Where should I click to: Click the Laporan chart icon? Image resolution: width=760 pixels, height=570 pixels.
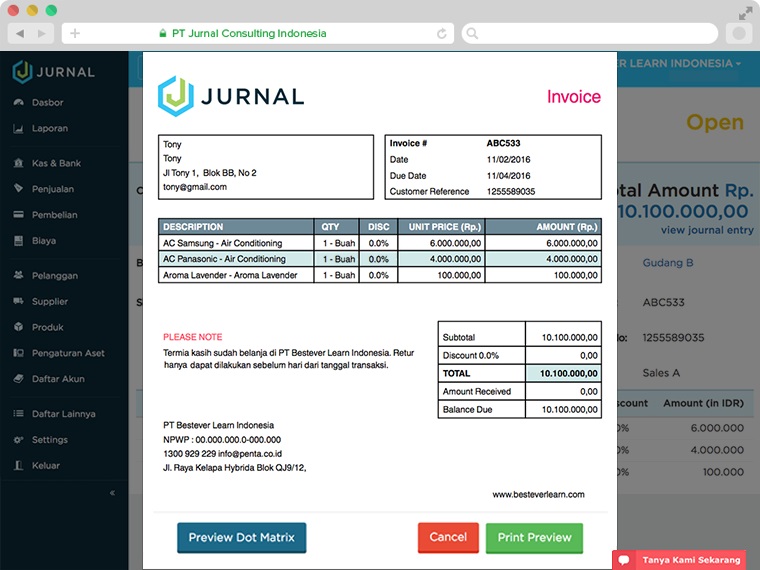click(x=19, y=128)
